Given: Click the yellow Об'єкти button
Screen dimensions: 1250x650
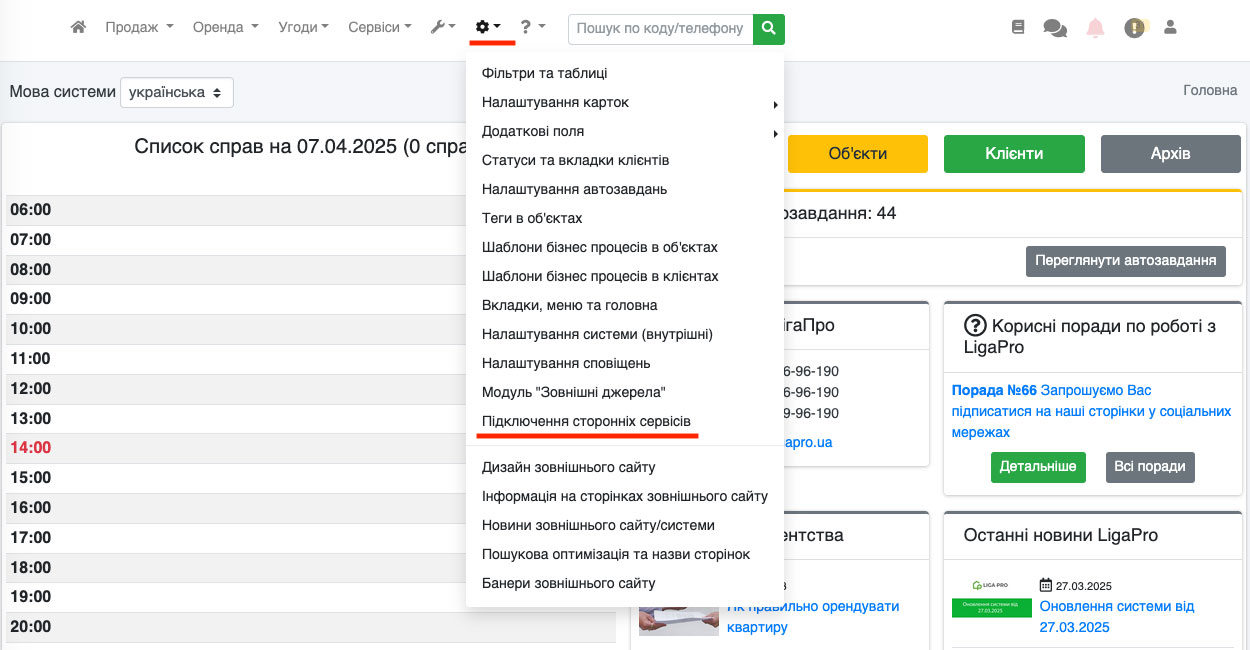Looking at the screenshot, I should tap(858, 154).
